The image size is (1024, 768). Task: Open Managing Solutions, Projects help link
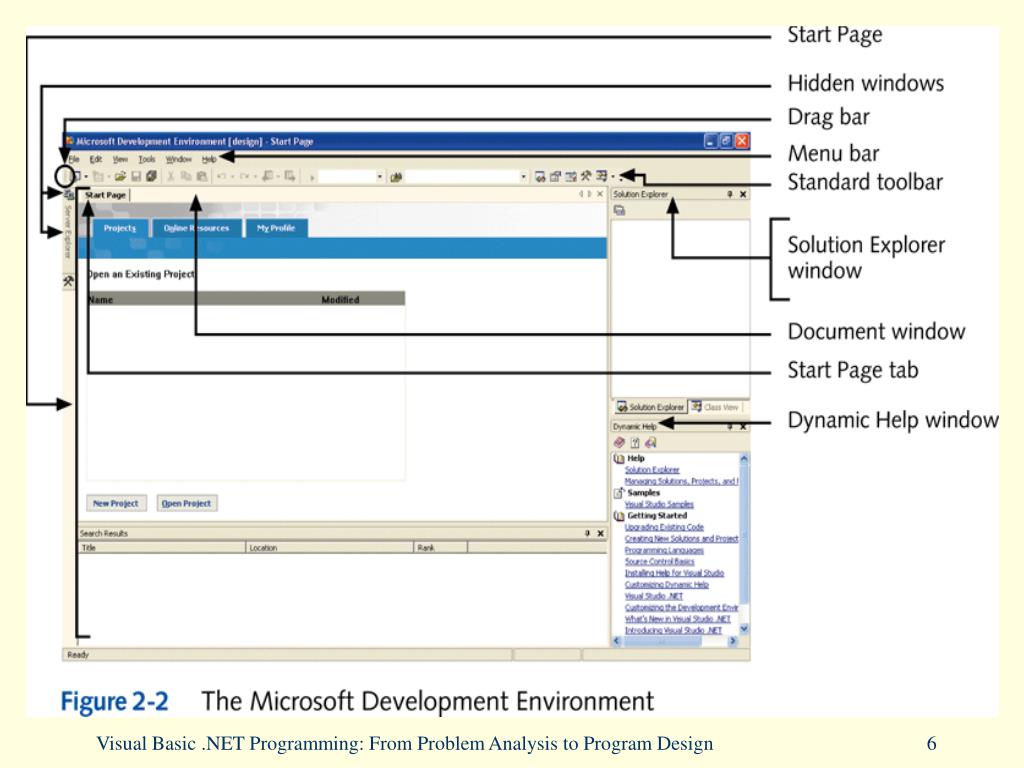click(x=681, y=481)
